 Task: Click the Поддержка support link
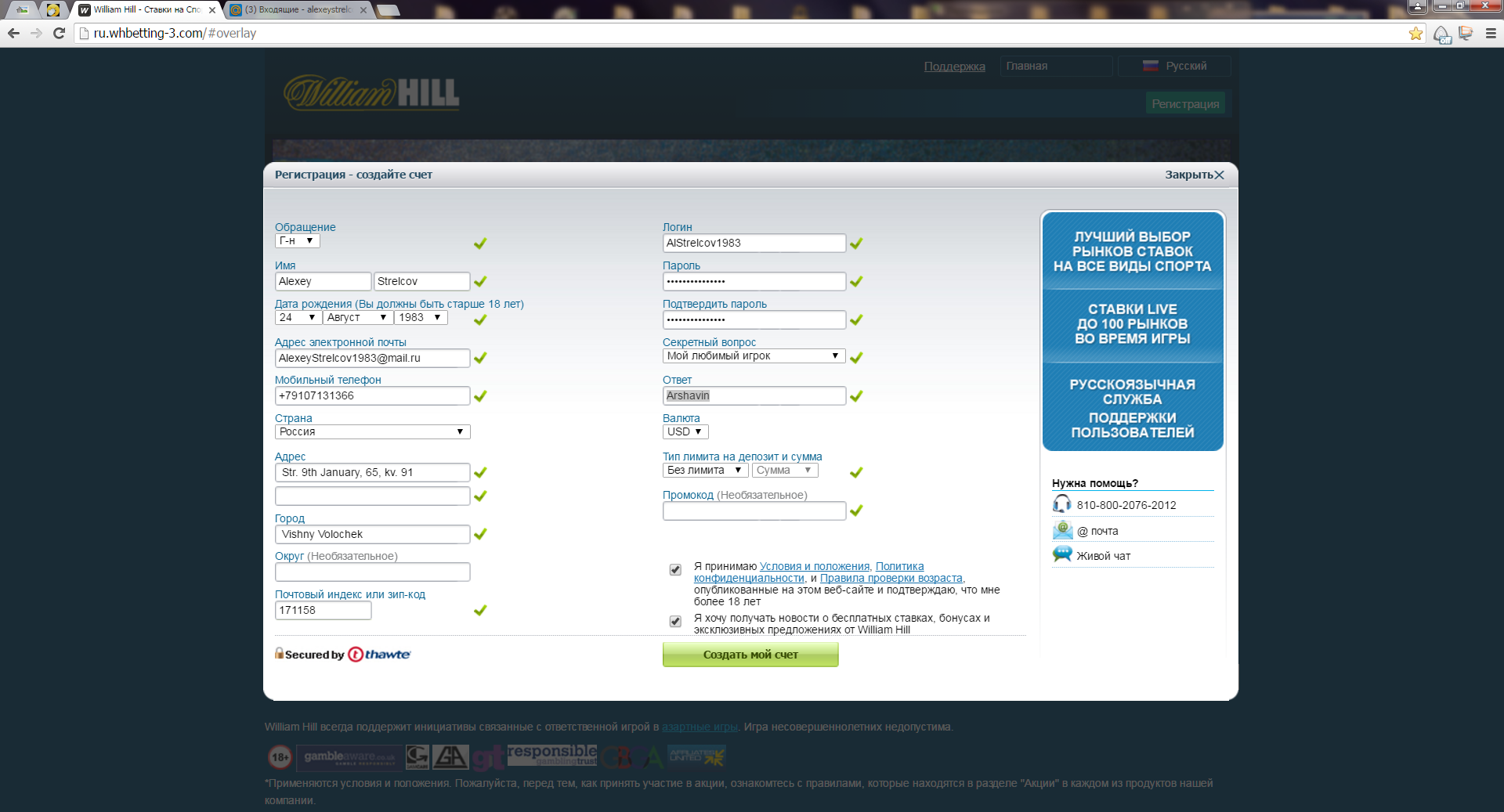click(955, 67)
